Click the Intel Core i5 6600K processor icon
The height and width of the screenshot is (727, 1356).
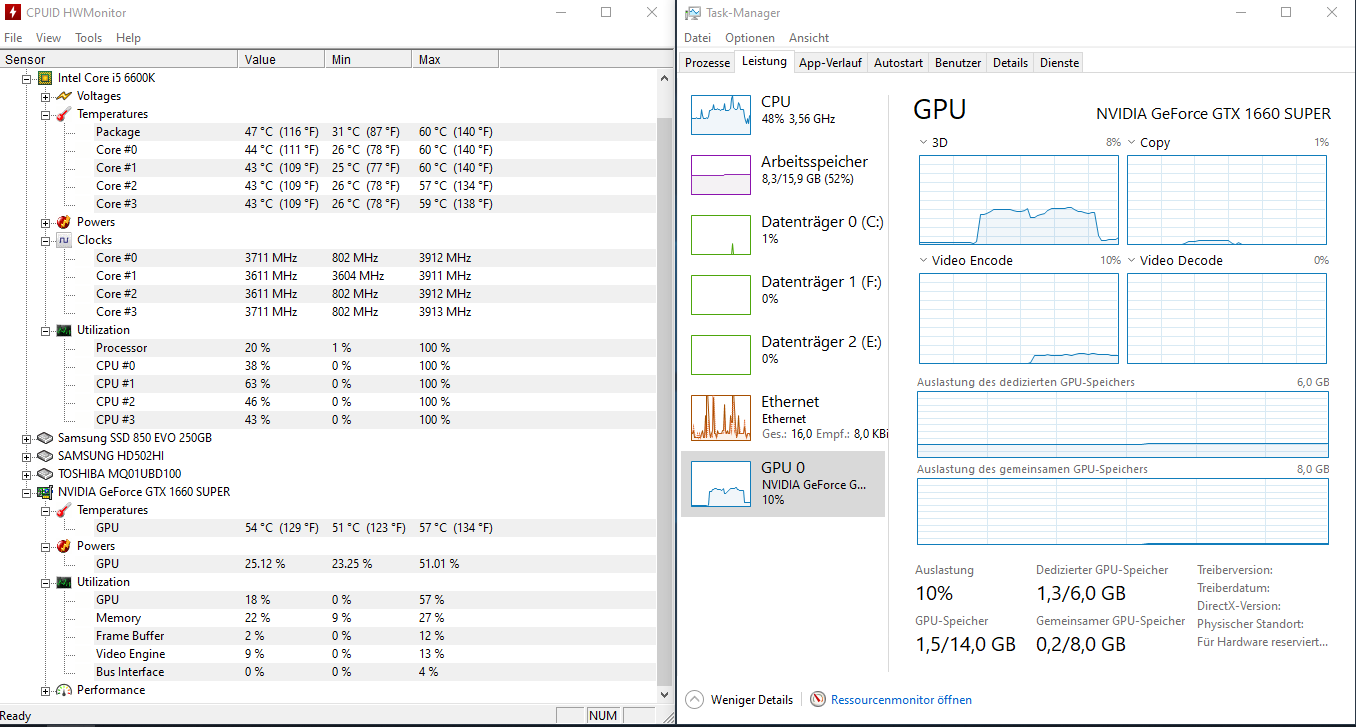coord(45,78)
